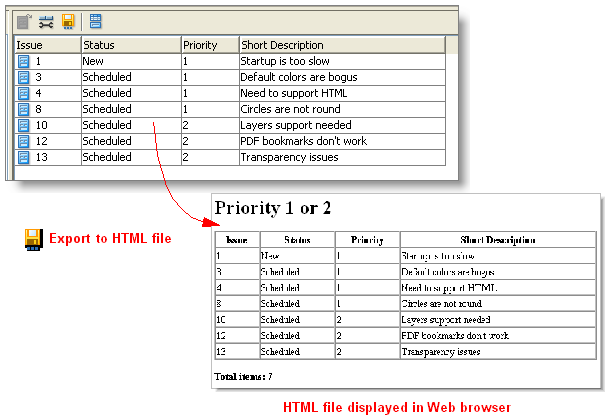Select the 'Startup is too slow' row

pos(285,62)
